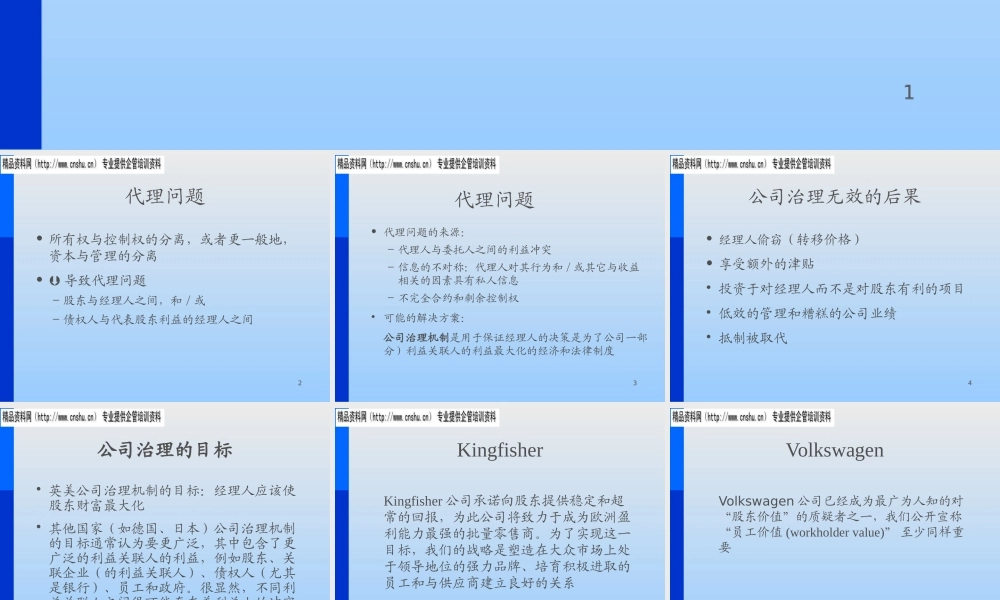Click the arrow symbol before 导致代理问题
The image size is (1000, 600).
[55, 281]
